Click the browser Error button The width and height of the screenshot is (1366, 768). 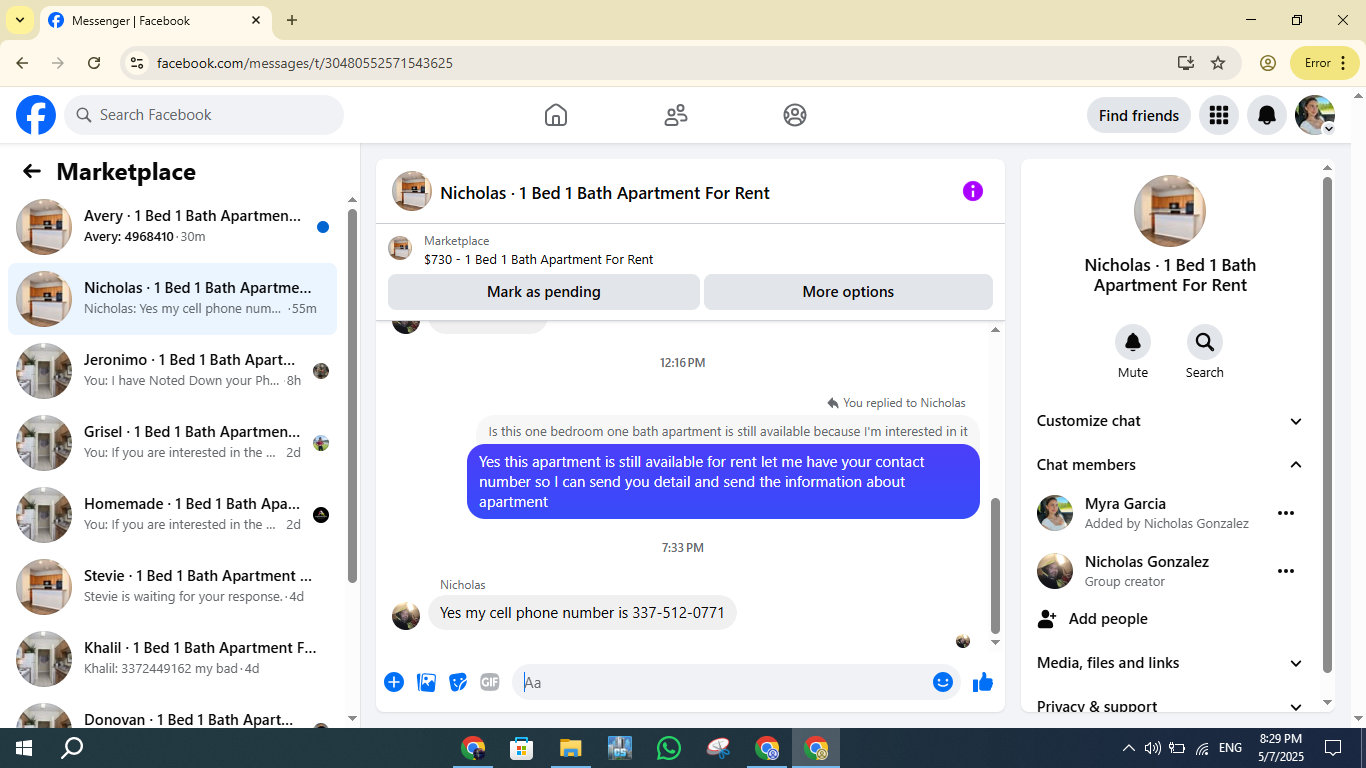[x=1325, y=63]
